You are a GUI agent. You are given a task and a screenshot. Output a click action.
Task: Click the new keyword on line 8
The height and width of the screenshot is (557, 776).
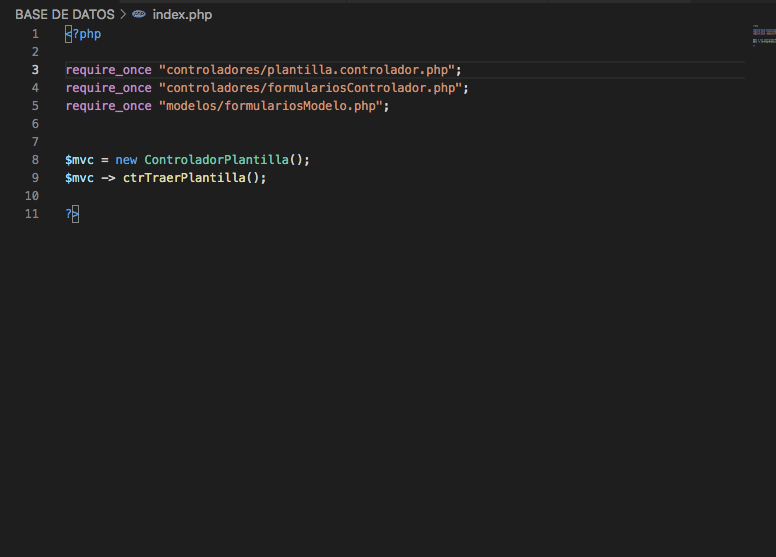(126, 160)
